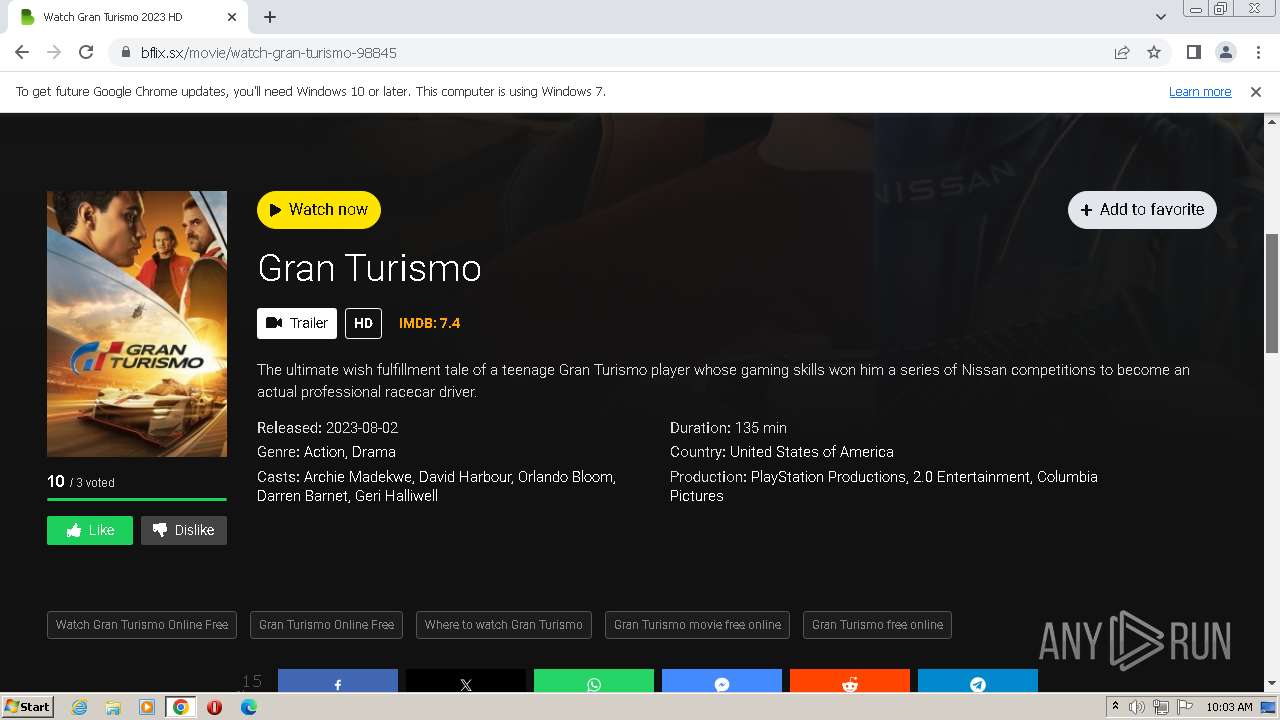Open the Windows Start menu
This screenshot has height=720, width=1280.
click(28, 707)
